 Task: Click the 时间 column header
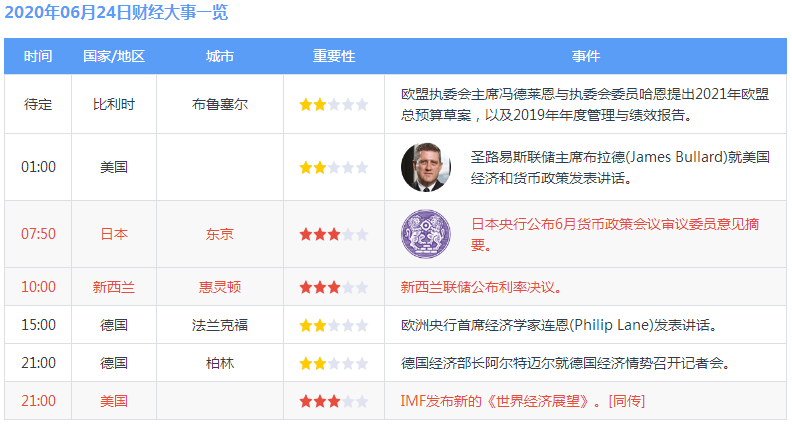coord(38,56)
